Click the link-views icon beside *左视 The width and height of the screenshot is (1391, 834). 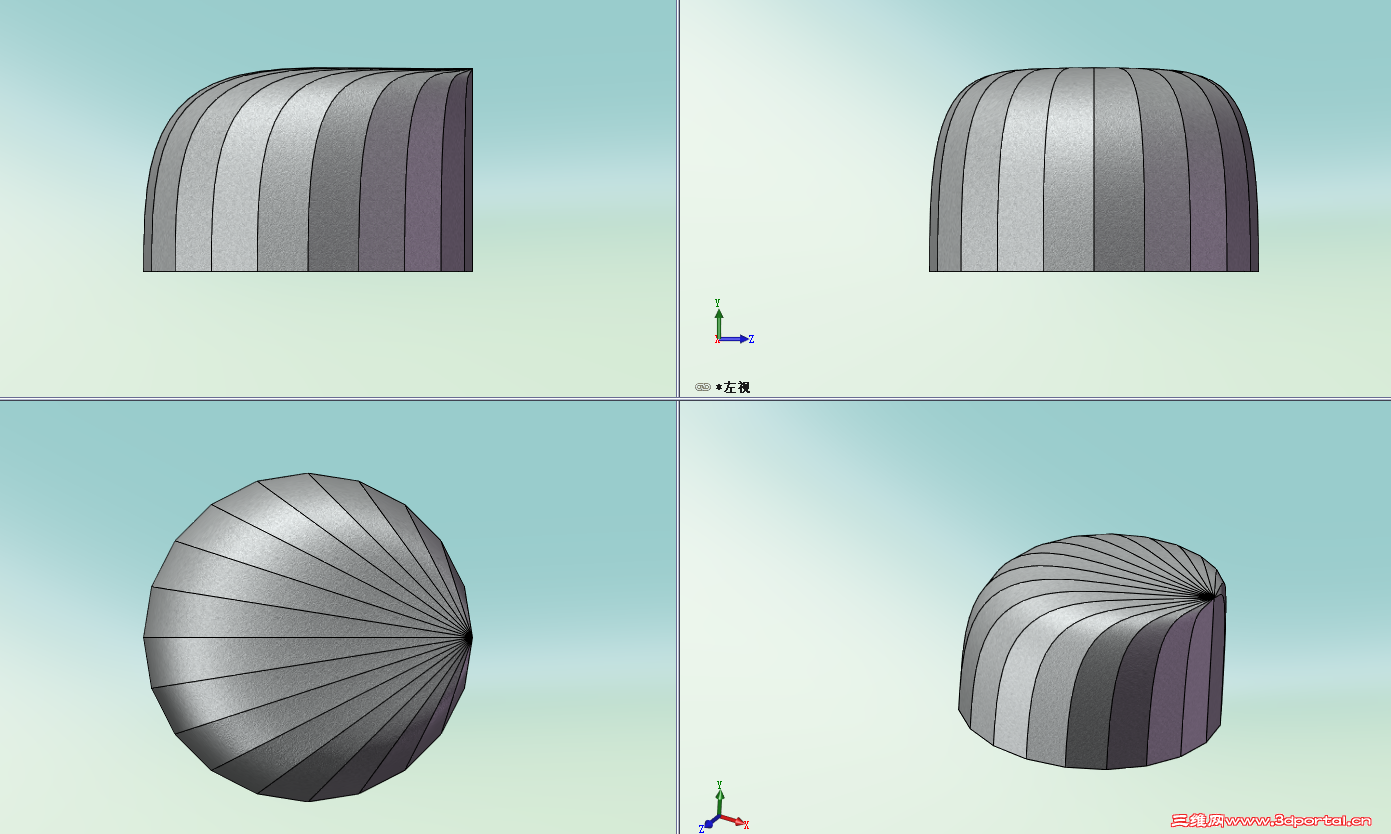703,387
